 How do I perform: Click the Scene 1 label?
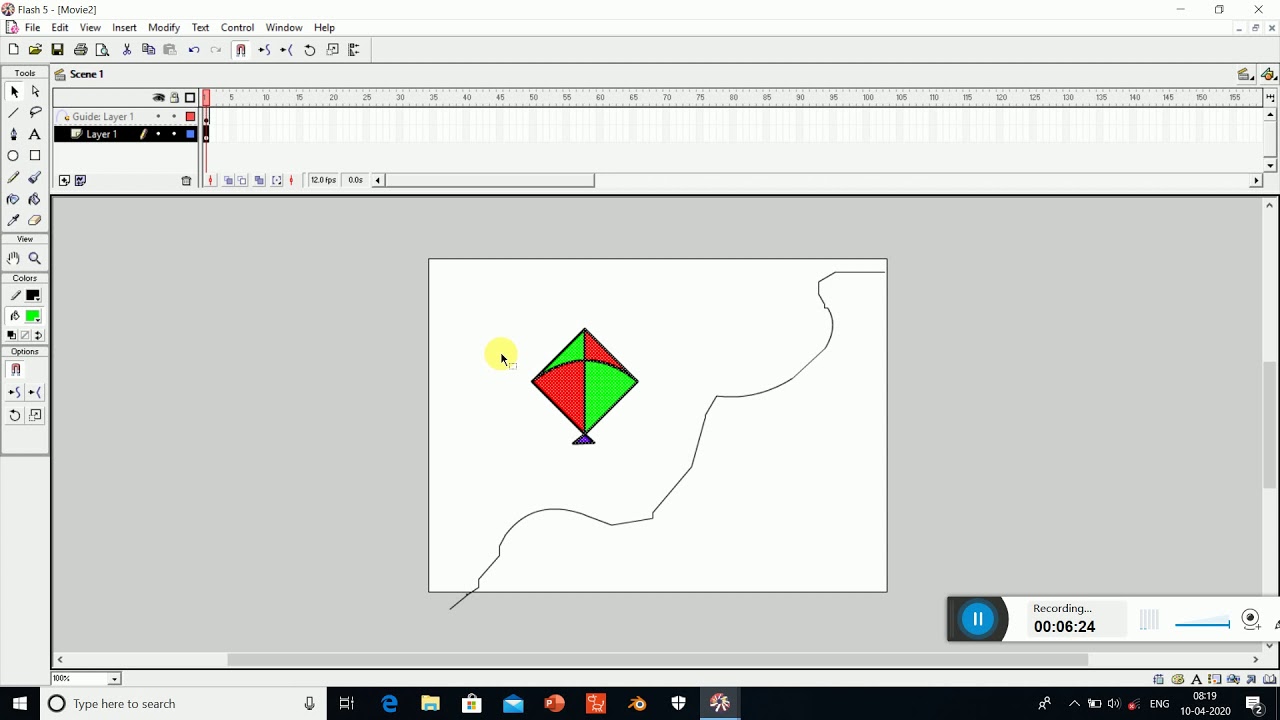click(87, 74)
